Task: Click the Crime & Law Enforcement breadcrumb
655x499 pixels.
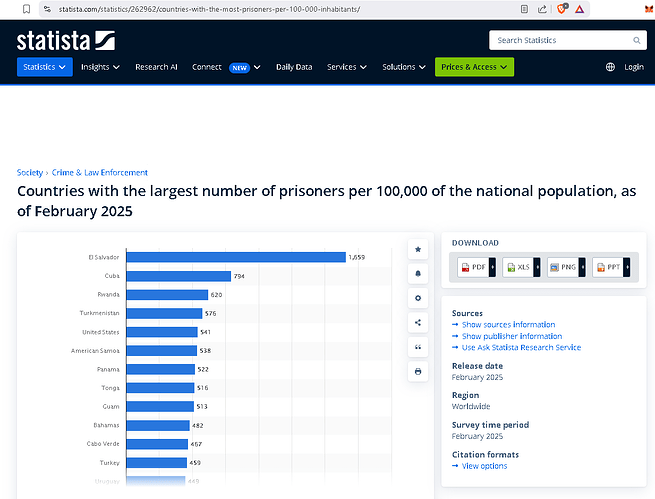Action: [100, 172]
